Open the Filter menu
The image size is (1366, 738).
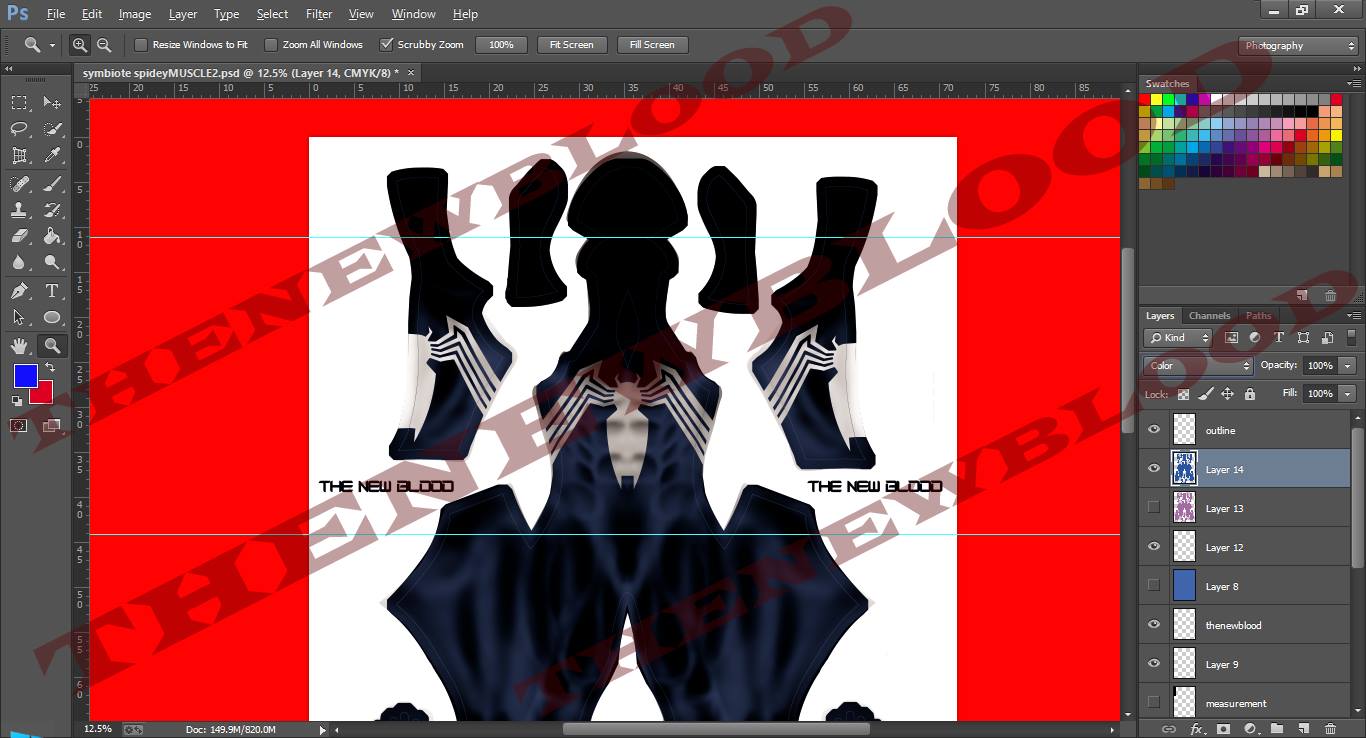coord(319,14)
